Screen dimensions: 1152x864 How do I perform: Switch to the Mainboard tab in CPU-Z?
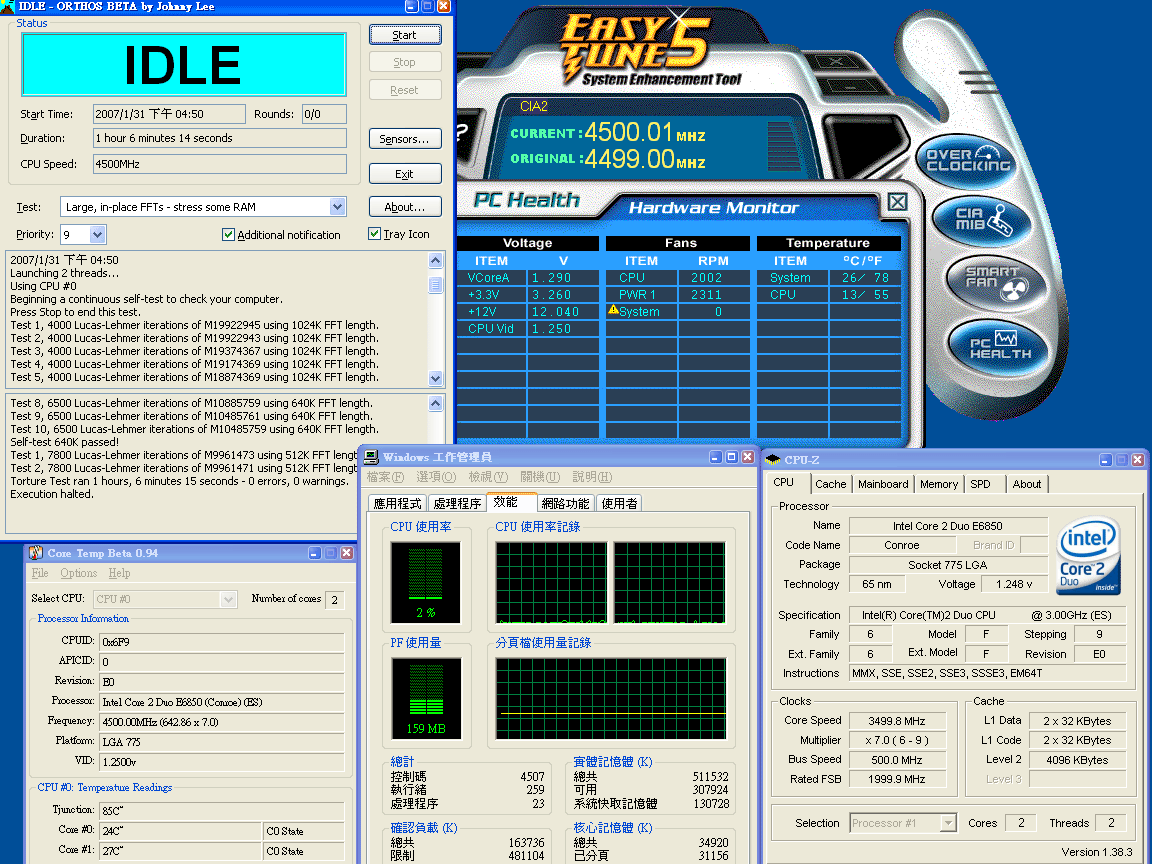click(882, 484)
